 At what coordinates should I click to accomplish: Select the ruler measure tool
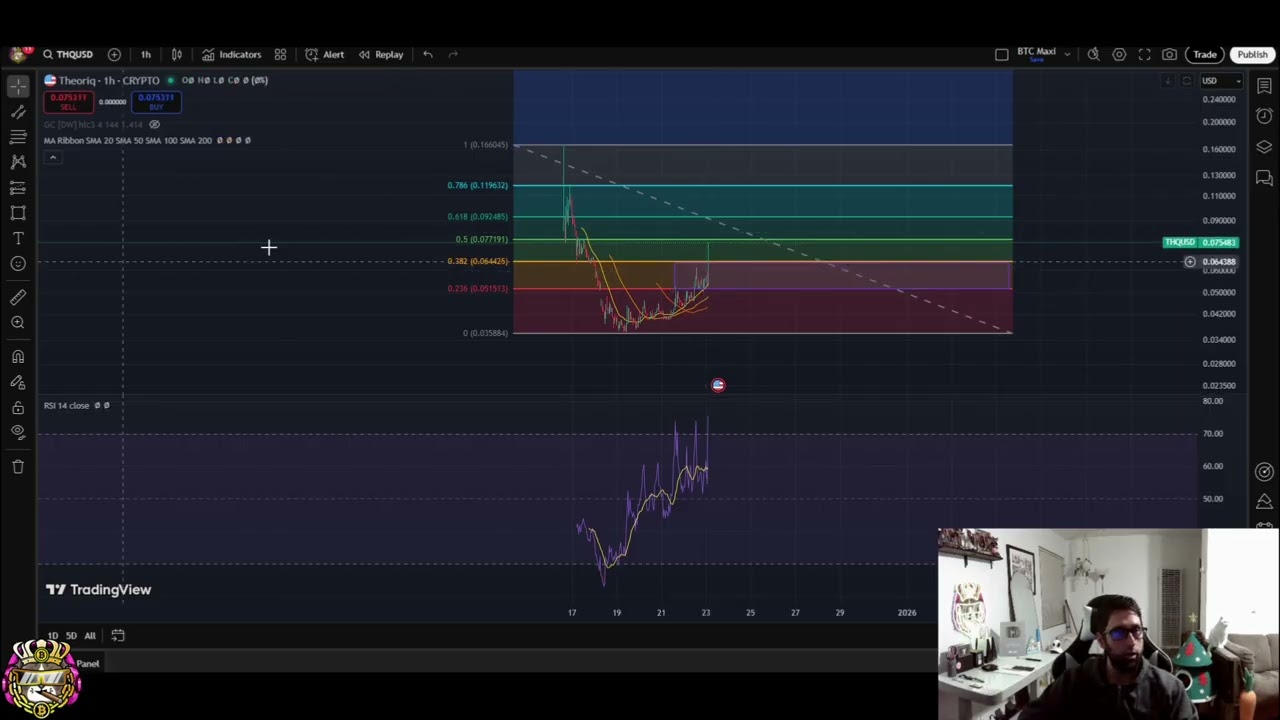[x=18, y=297]
